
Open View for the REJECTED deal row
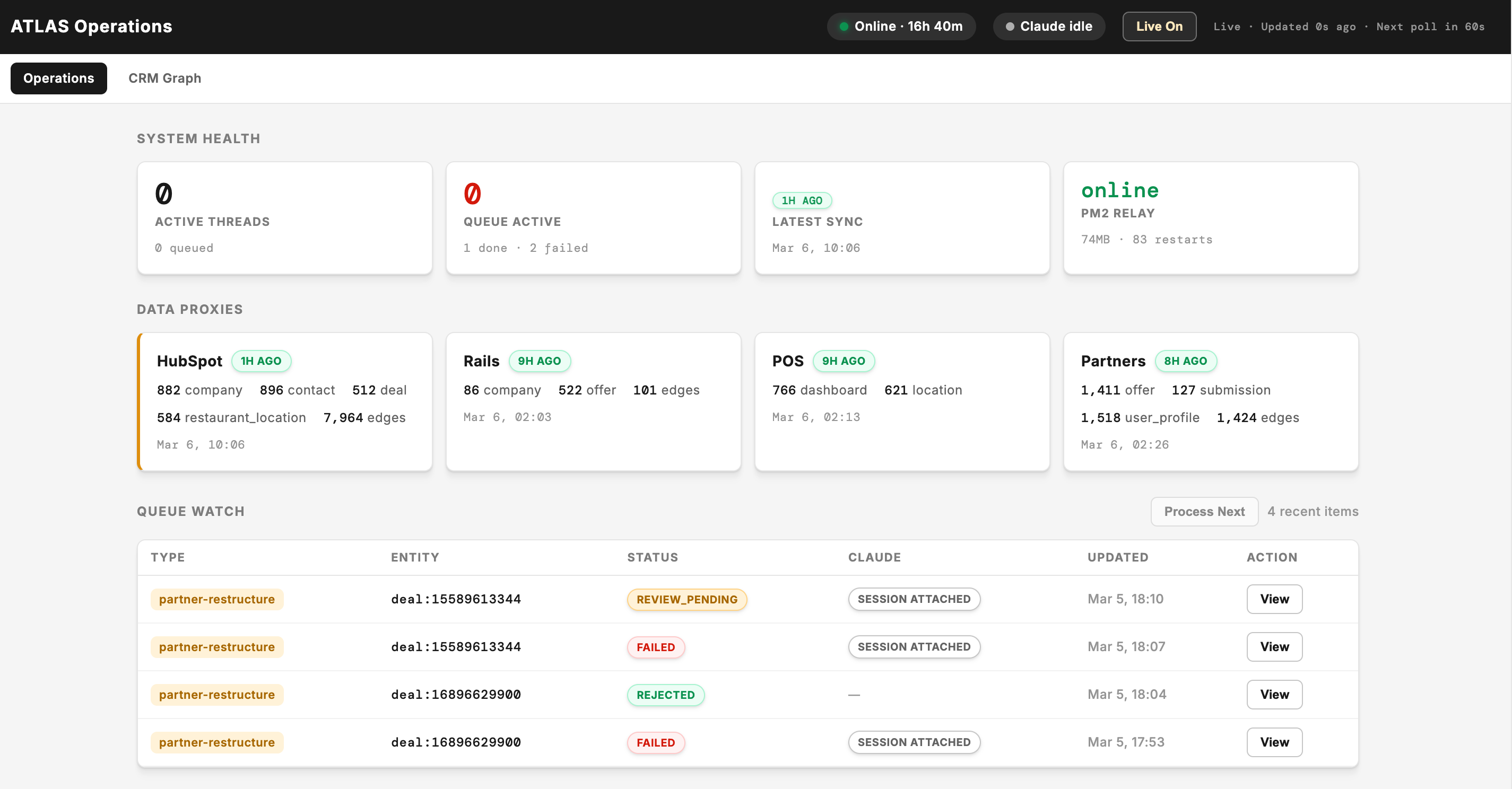[x=1274, y=695]
